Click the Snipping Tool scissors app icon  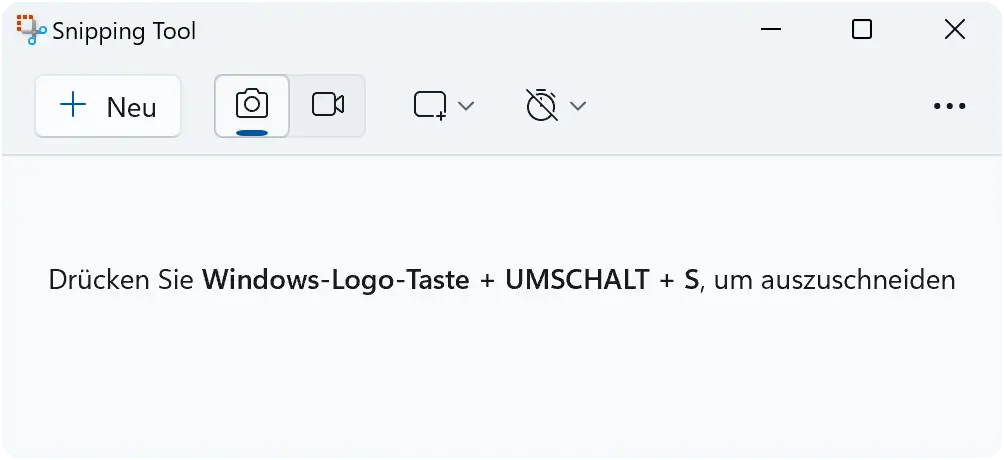pyautogui.click(x=31, y=30)
